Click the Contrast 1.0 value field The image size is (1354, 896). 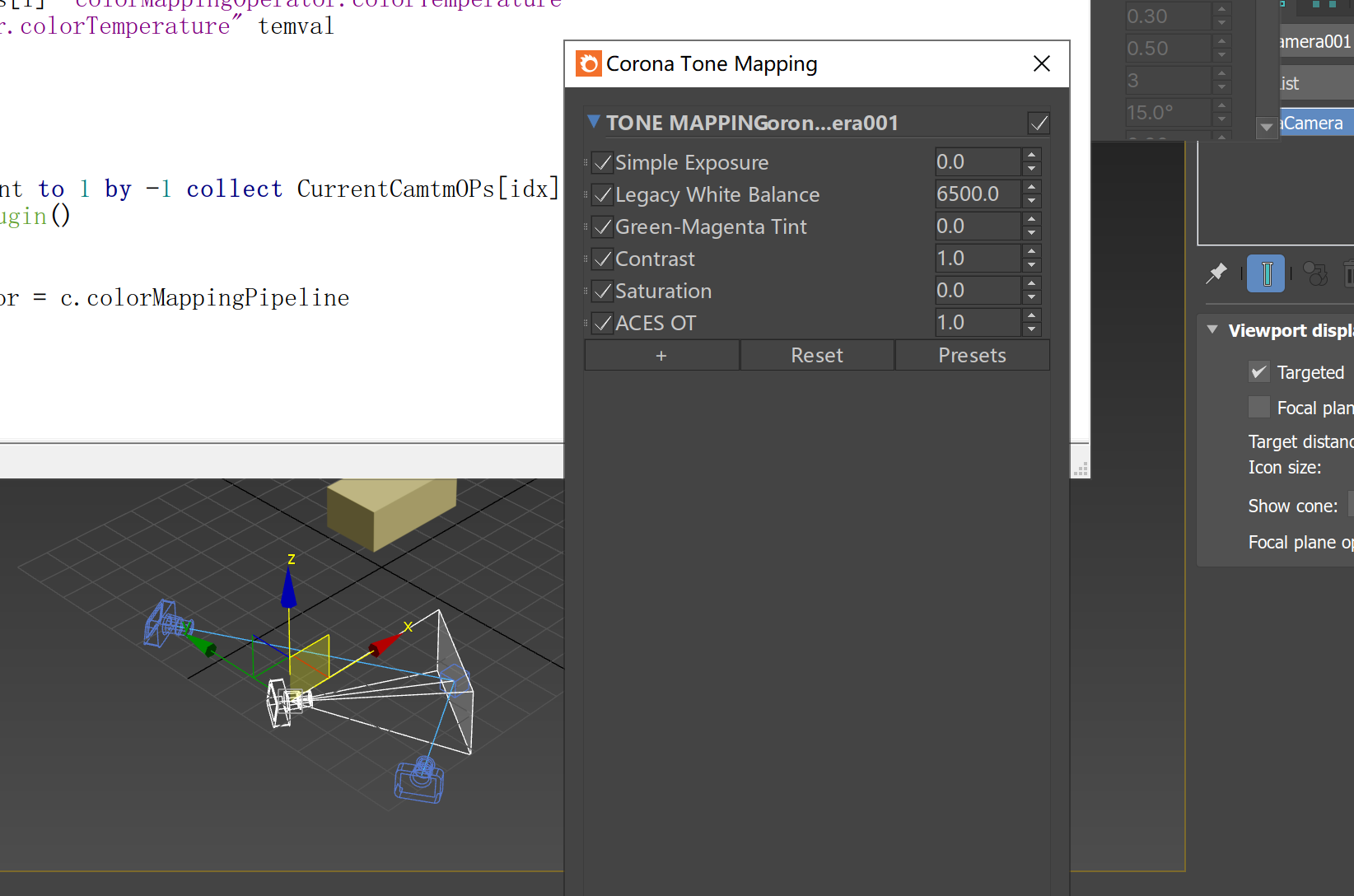click(978, 259)
